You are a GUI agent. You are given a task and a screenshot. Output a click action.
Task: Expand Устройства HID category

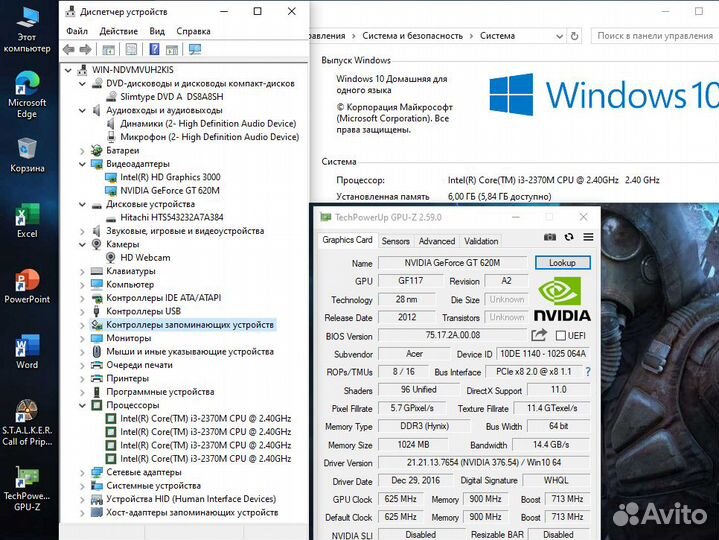click(82, 500)
